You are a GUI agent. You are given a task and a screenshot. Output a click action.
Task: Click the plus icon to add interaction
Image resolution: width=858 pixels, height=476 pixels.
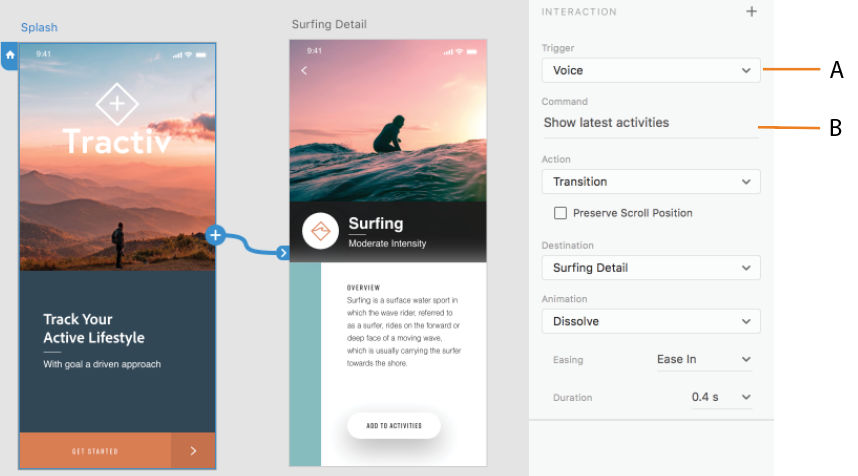[x=751, y=12]
